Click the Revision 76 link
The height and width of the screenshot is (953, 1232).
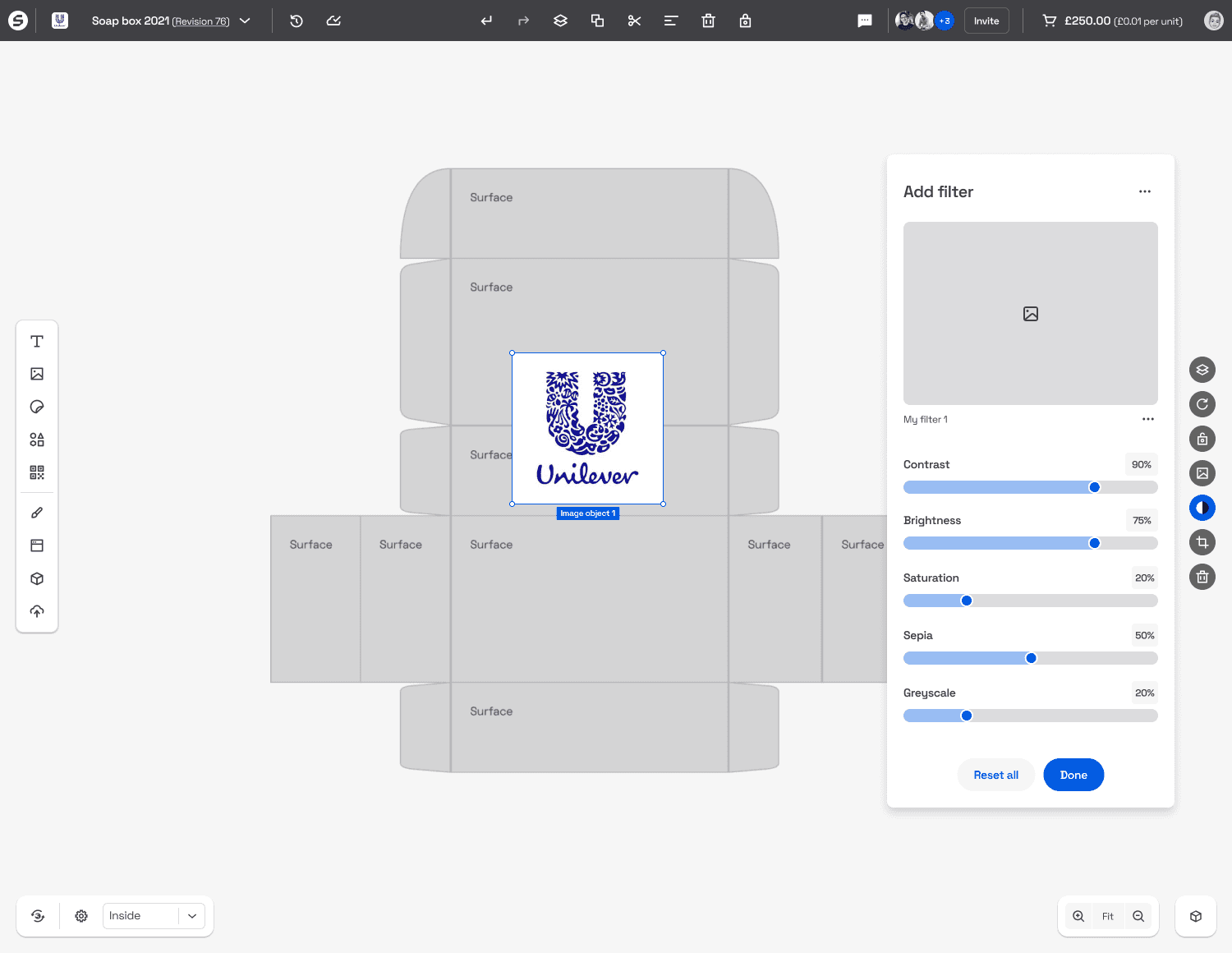coord(200,21)
